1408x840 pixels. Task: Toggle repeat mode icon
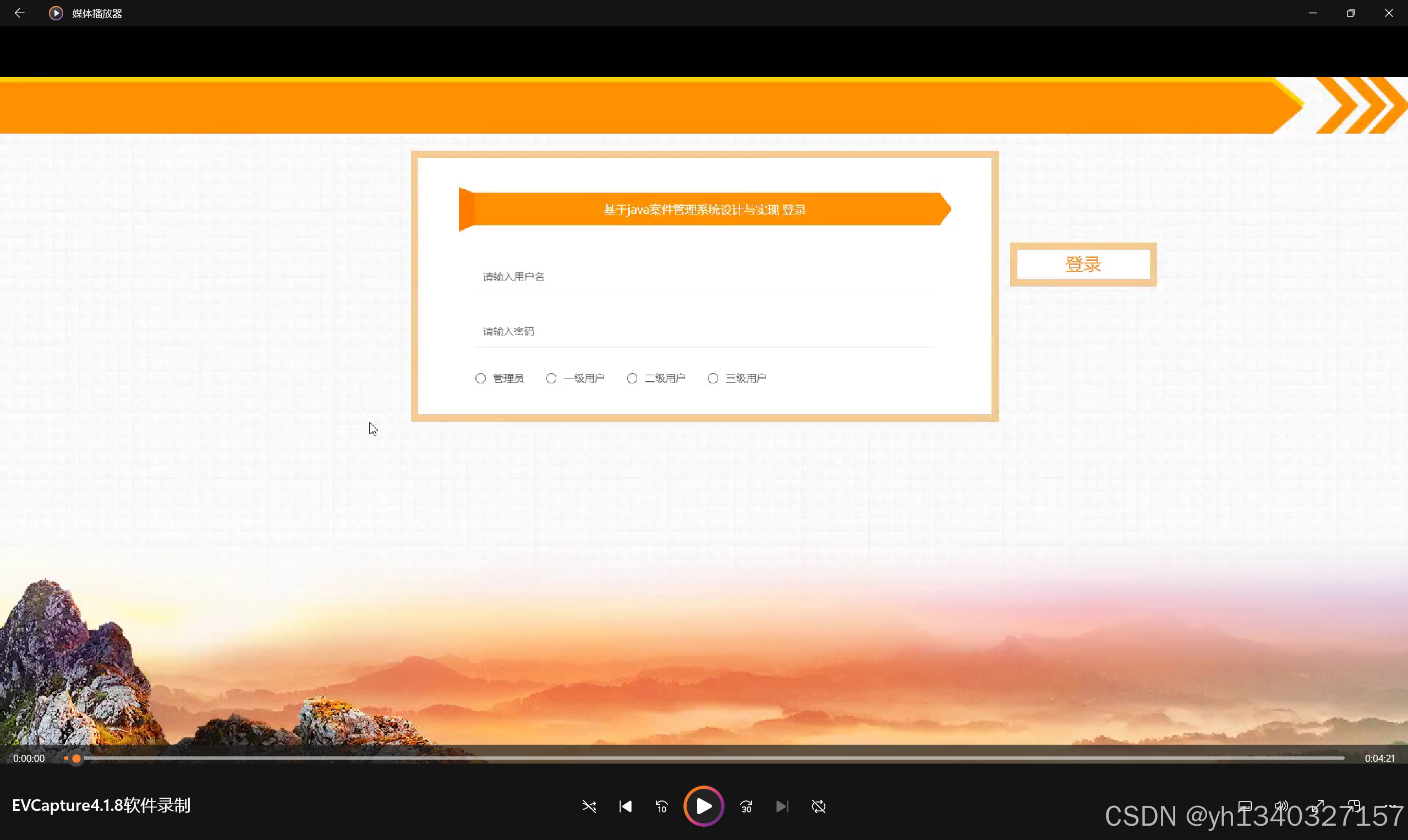click(x=818, y=806)
